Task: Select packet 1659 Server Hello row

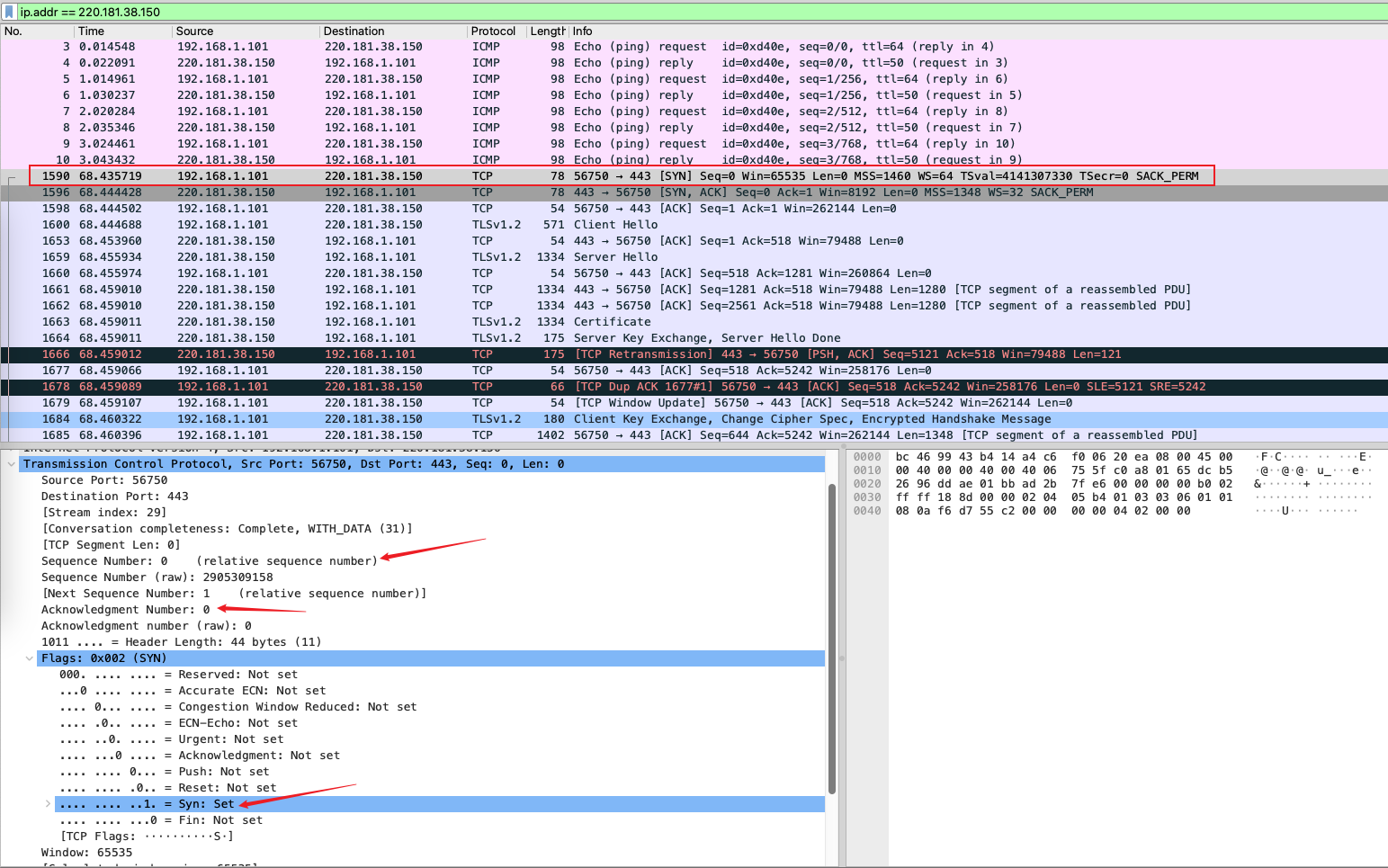Action: [x=694, y=257]
